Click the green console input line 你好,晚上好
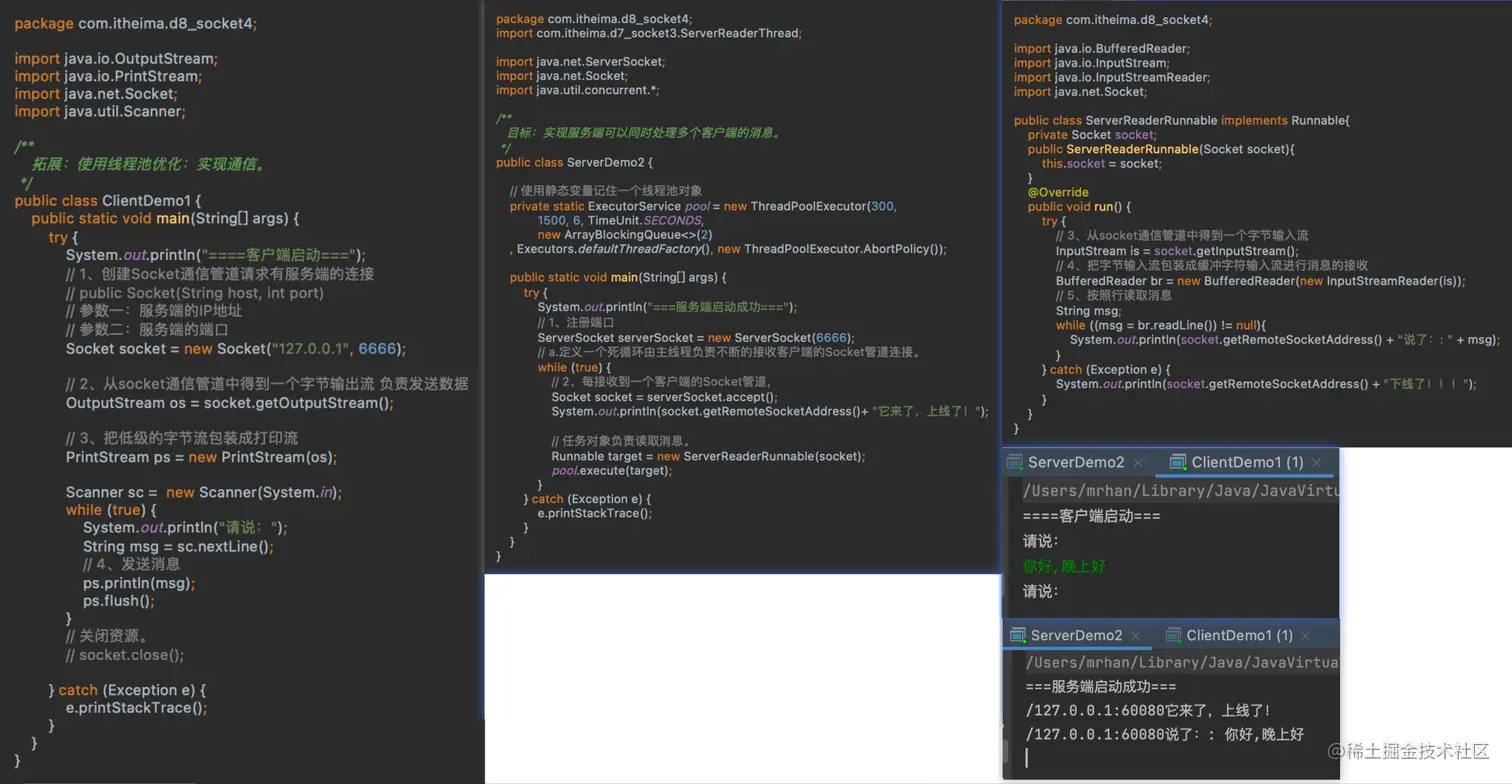Screen dimensions: 1512x784 (x=1064, y=566)
